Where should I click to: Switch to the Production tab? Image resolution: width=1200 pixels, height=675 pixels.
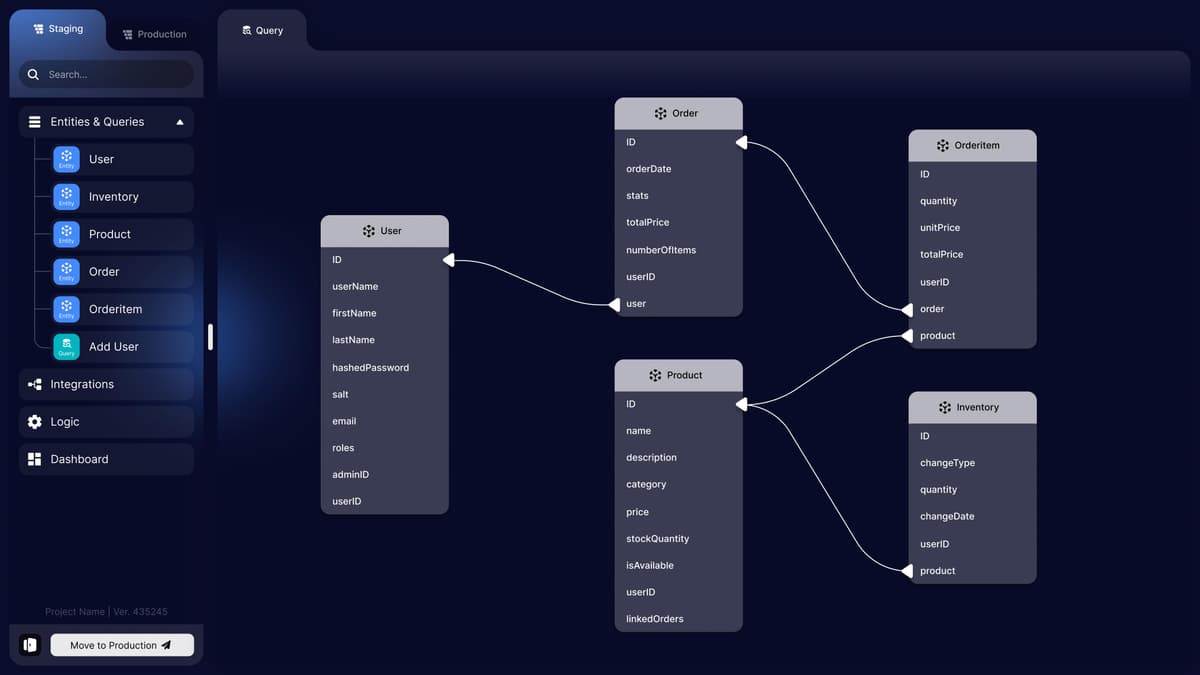pos(154,34)
